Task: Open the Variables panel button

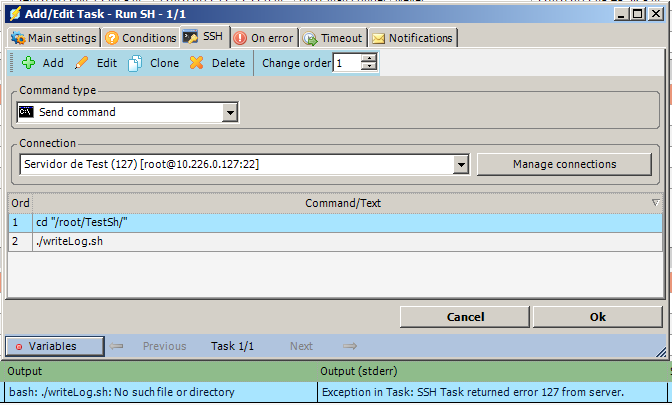Action: (x=55, y=346)
